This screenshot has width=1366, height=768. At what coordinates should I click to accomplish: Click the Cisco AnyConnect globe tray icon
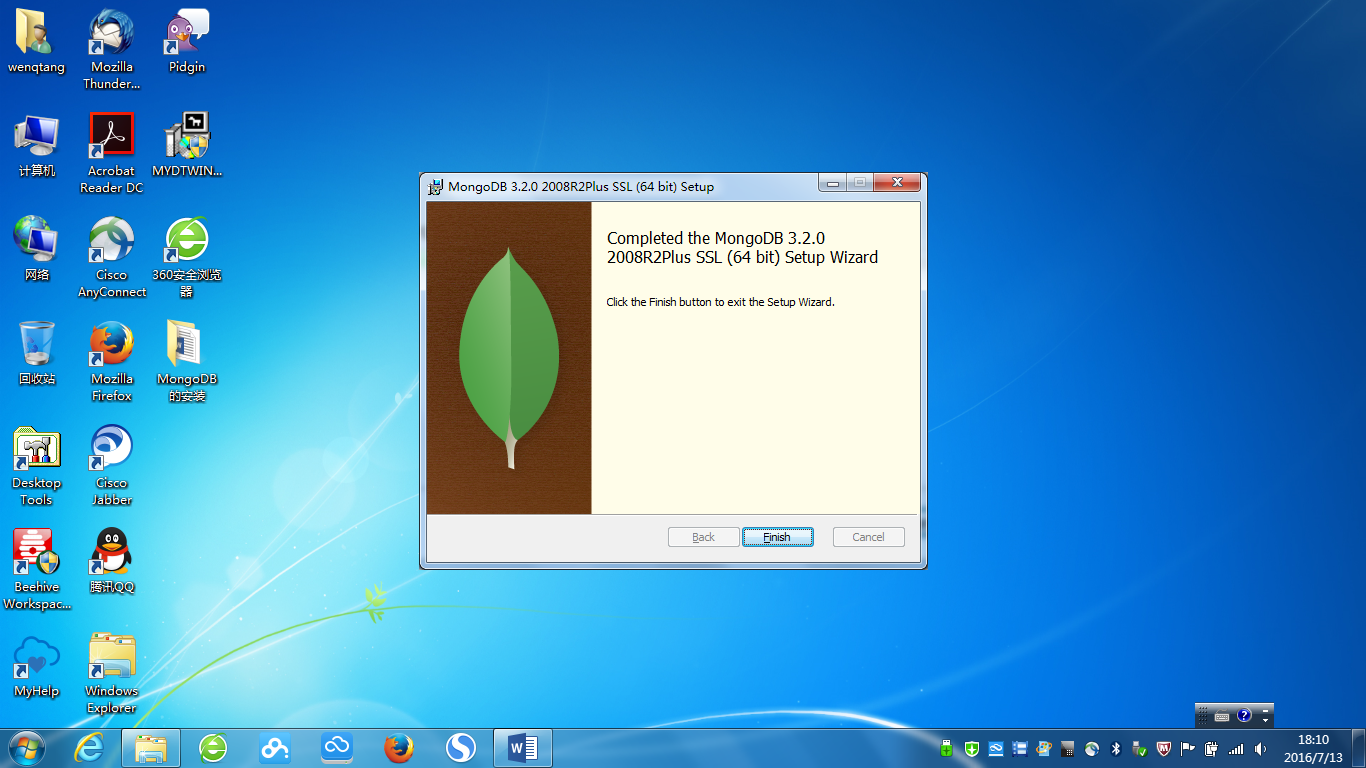point(1092,748)
